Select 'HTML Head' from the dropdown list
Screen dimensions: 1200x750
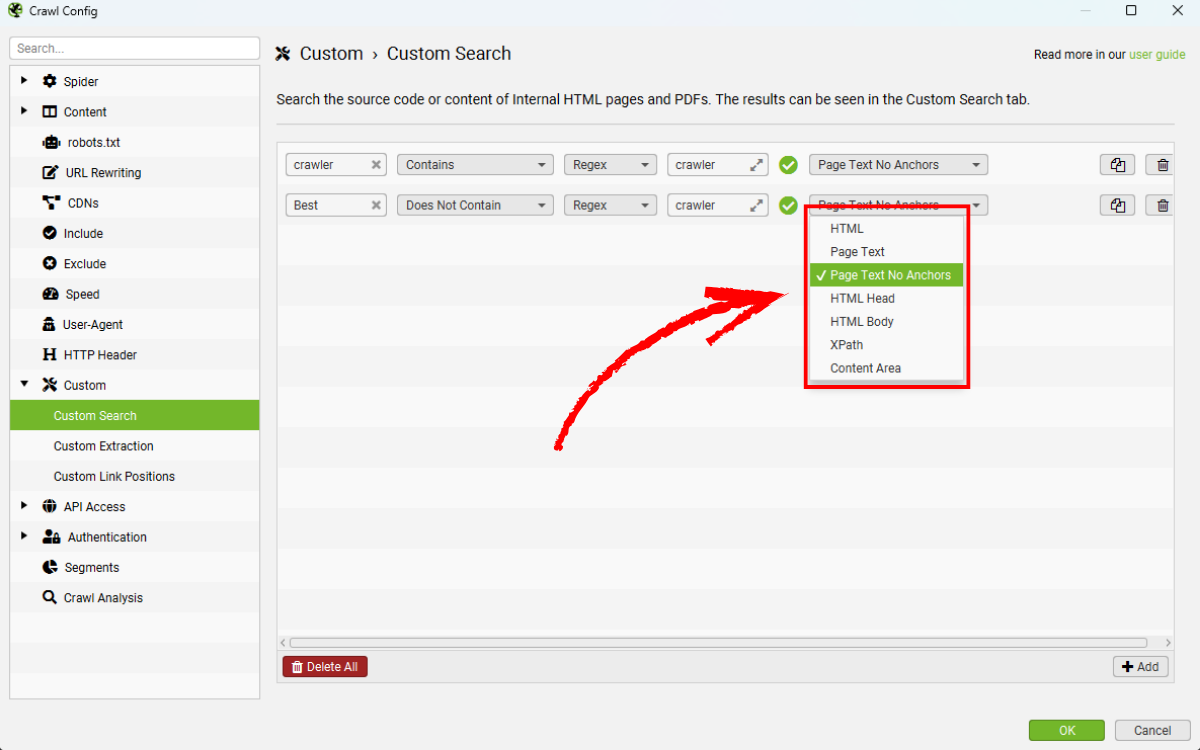862,298
